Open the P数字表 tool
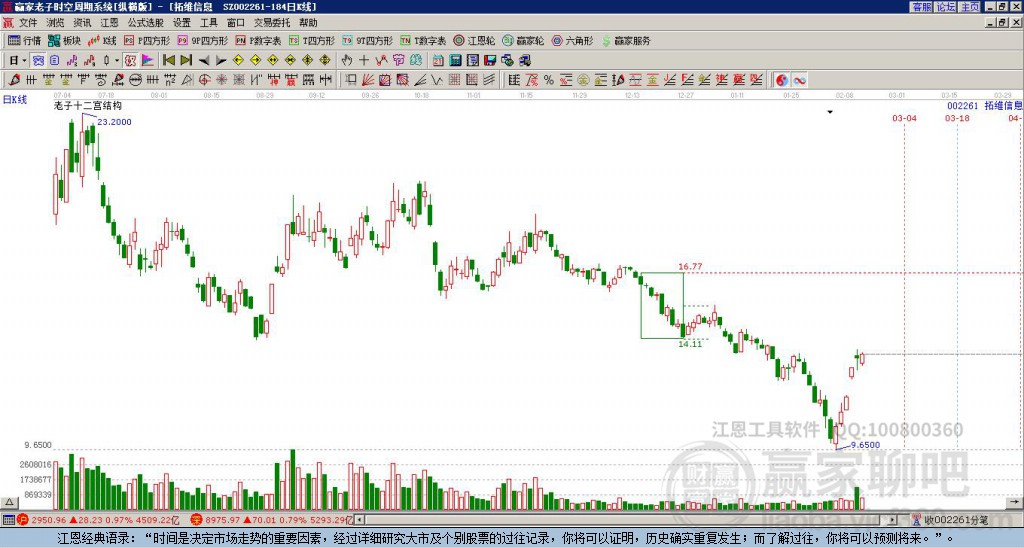 tap(258, 40)
